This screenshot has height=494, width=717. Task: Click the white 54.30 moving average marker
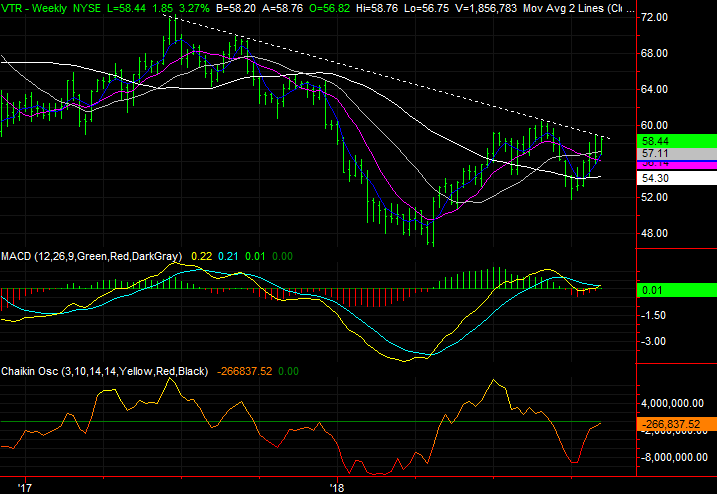tap(677, 178)
